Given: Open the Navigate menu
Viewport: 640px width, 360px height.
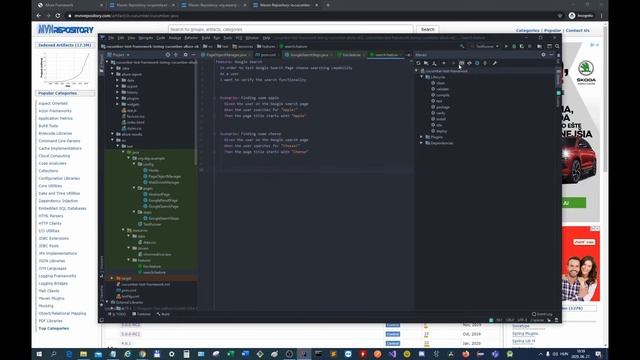Looking at the screenshot, I should coord(146,38).
